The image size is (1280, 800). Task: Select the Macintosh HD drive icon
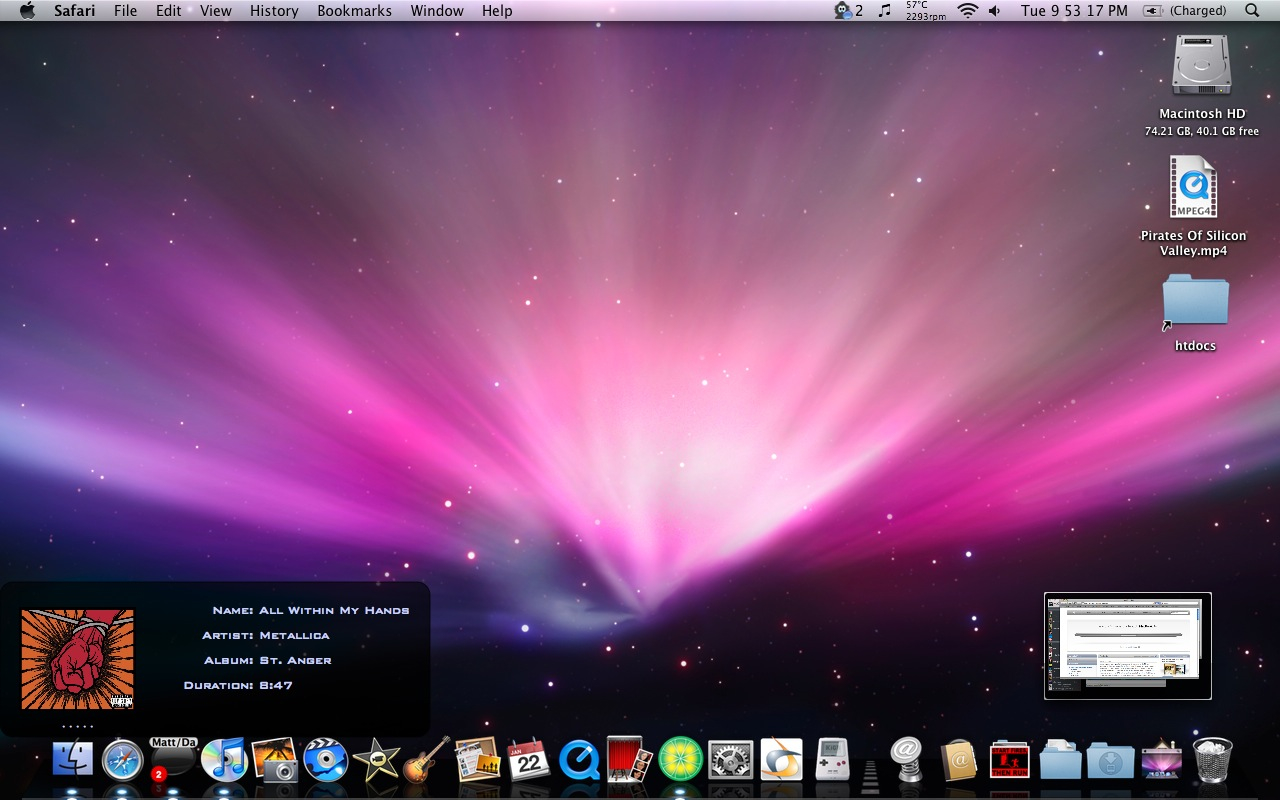click(x=1201, y=66)
